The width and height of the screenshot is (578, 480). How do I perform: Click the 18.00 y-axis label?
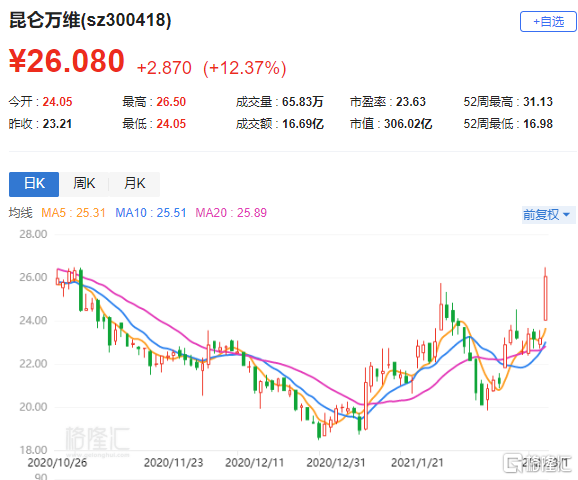(x=33, y=450)
